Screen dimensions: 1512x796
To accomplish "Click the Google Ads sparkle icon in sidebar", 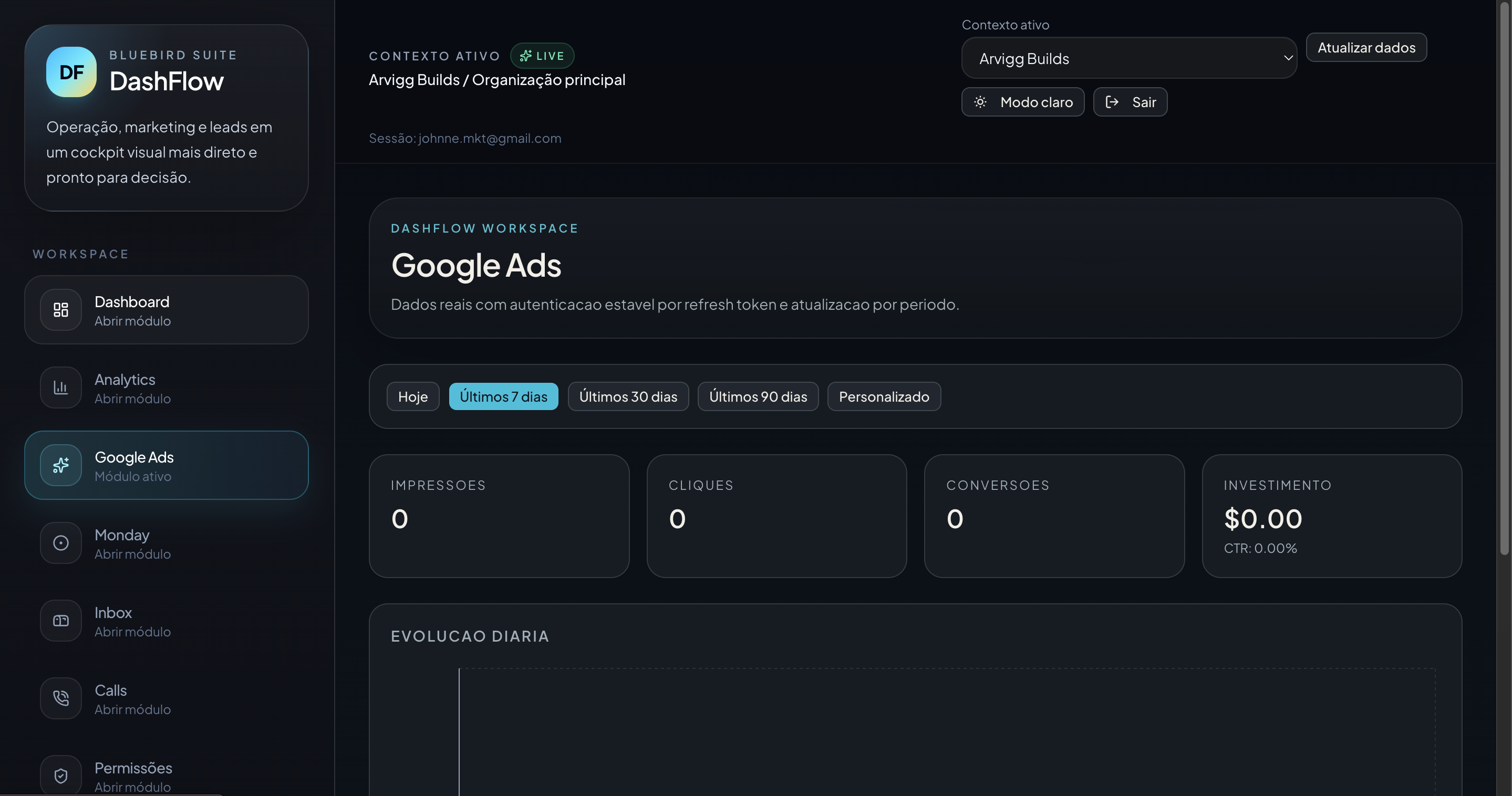I will (61, 465).
